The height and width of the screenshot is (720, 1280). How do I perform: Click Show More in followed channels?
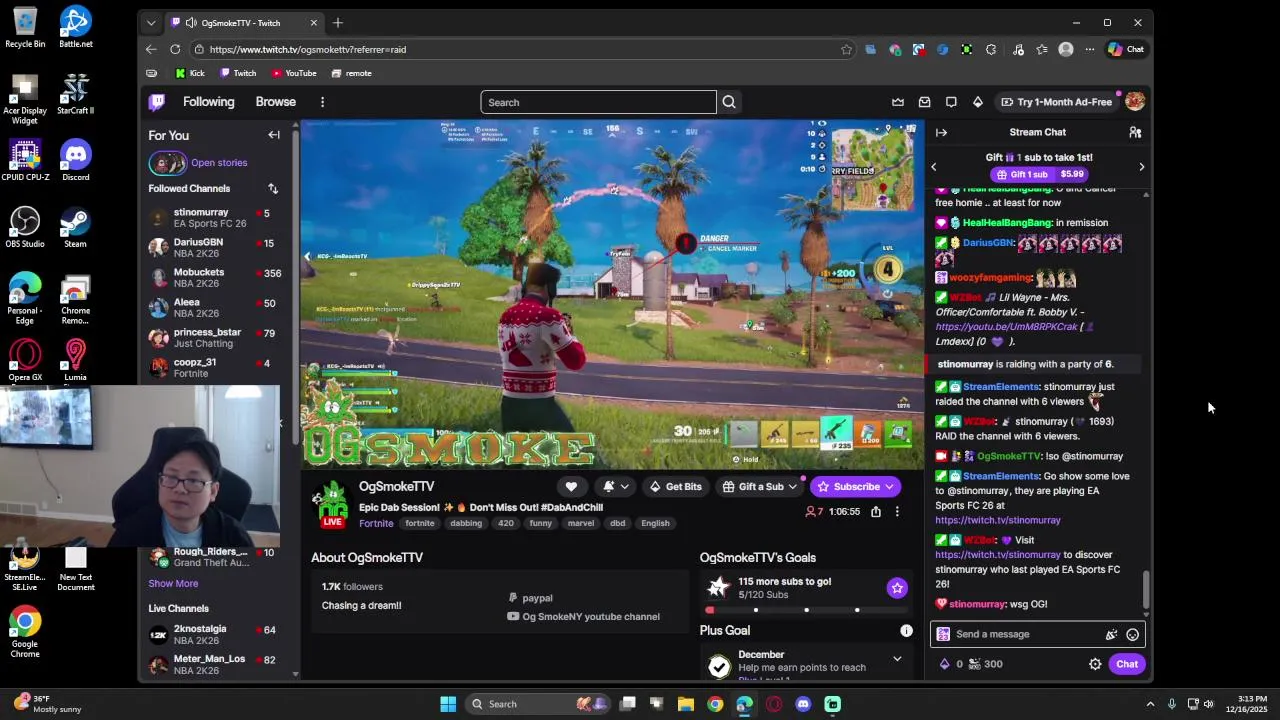pos(173,583)
